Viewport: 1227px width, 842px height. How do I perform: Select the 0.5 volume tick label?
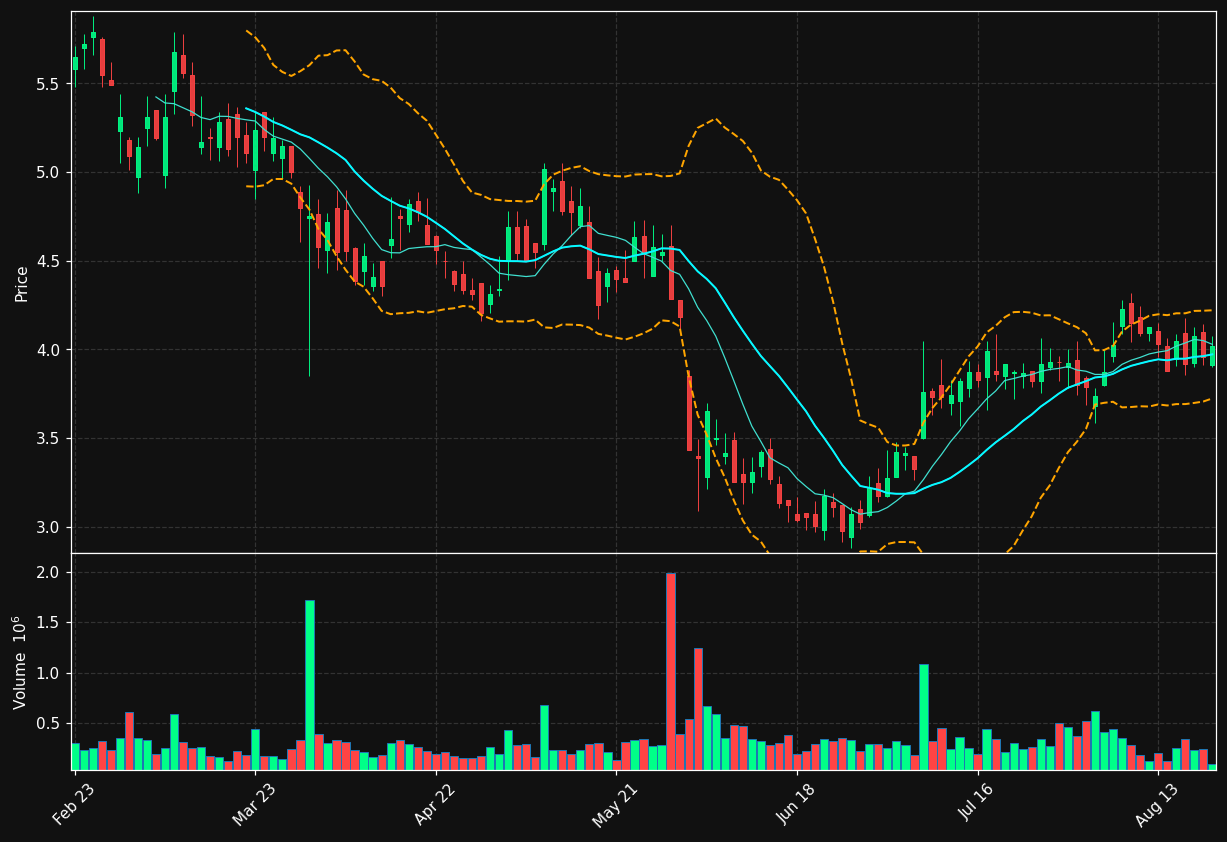click(x=49, y=723)
